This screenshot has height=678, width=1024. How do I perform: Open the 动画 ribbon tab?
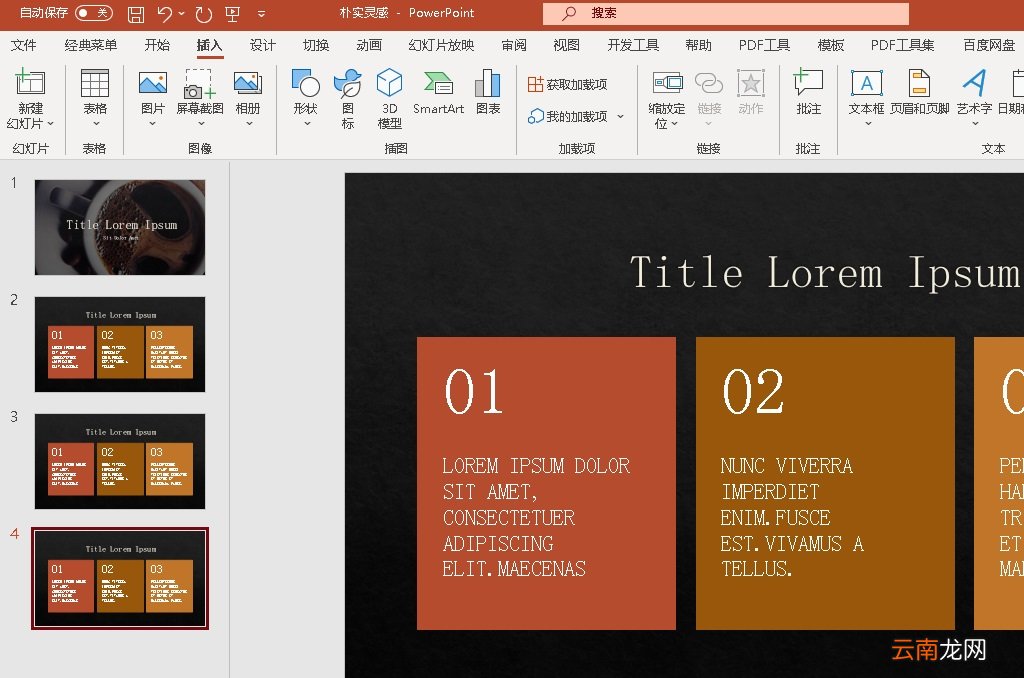coord(369,45)
